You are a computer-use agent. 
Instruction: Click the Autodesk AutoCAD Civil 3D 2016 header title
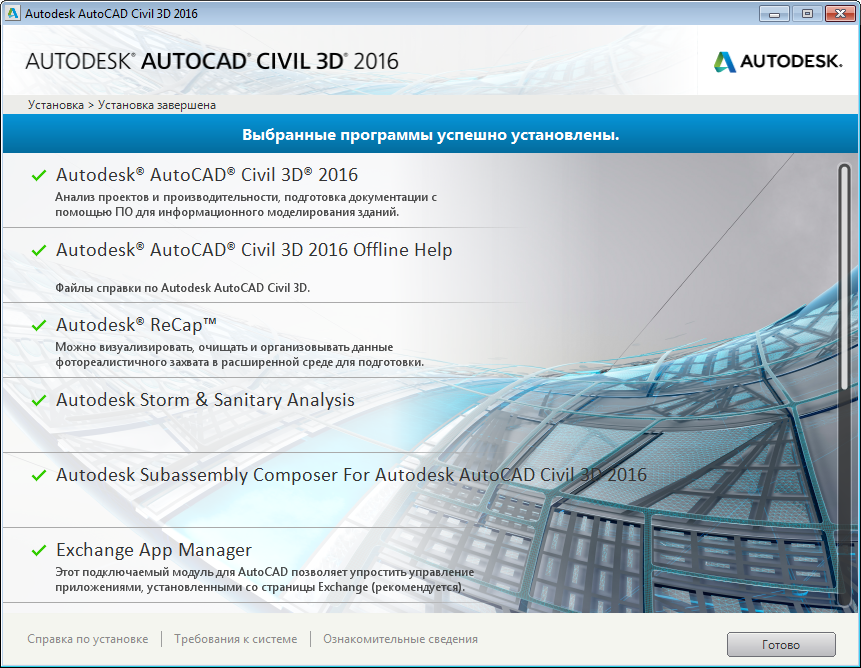click(x=212, y=61)
